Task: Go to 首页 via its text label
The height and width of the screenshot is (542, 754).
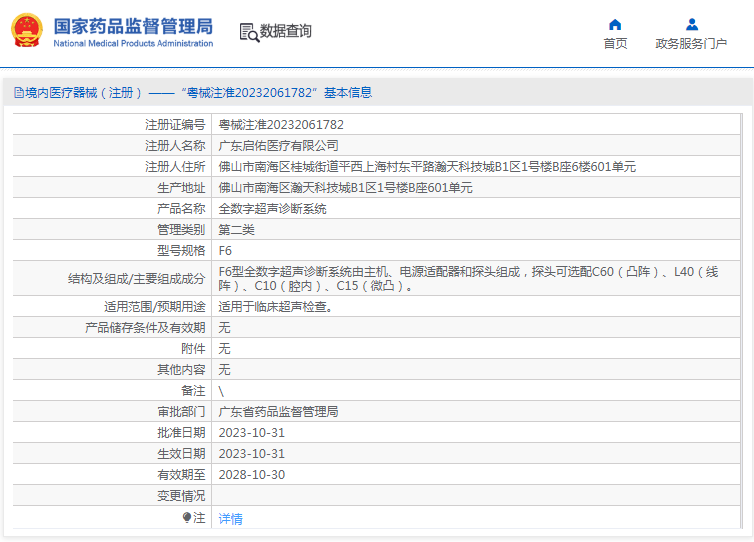Action: (x=615, y=43)
